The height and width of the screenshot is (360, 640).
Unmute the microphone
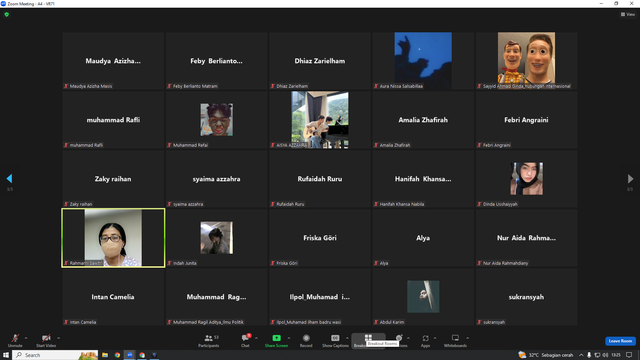click(x=15, y=340)
